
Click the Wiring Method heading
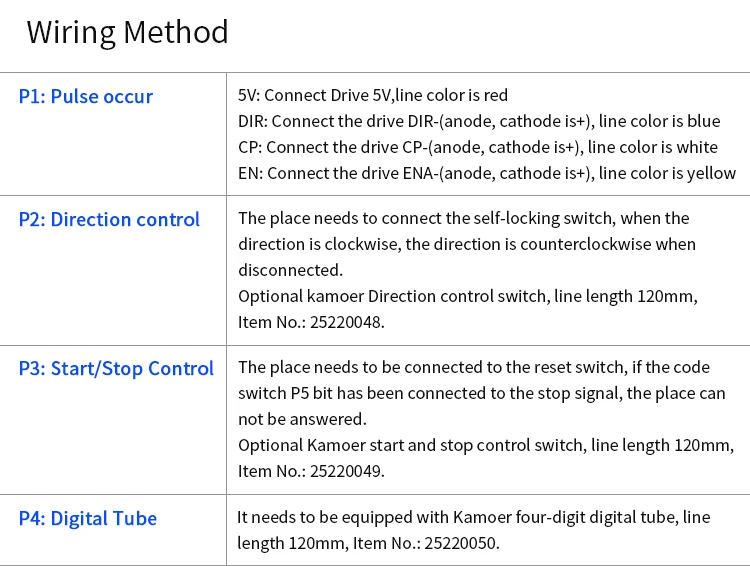[x=127, y=33]
